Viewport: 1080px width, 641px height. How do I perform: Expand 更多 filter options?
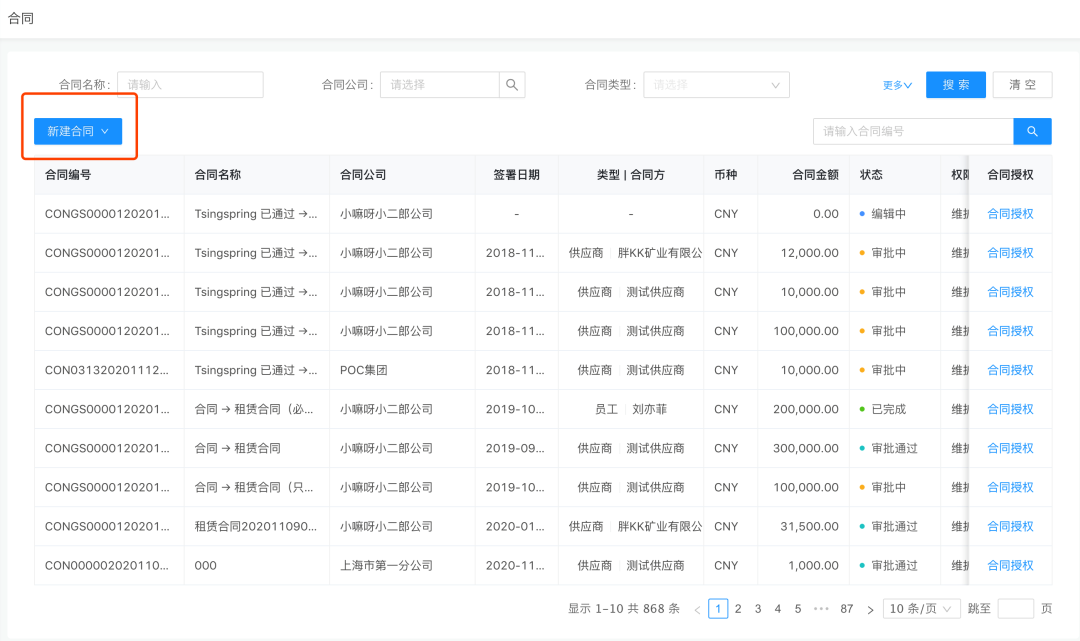click(897, 85)
